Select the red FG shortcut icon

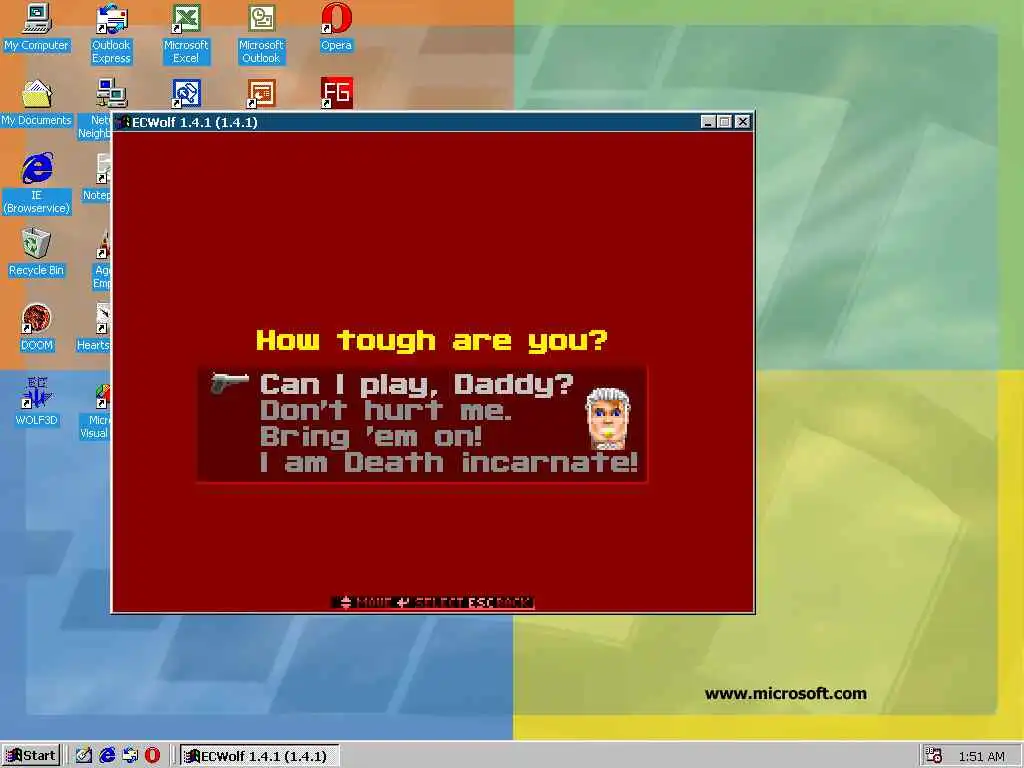[x=336, y=93]
